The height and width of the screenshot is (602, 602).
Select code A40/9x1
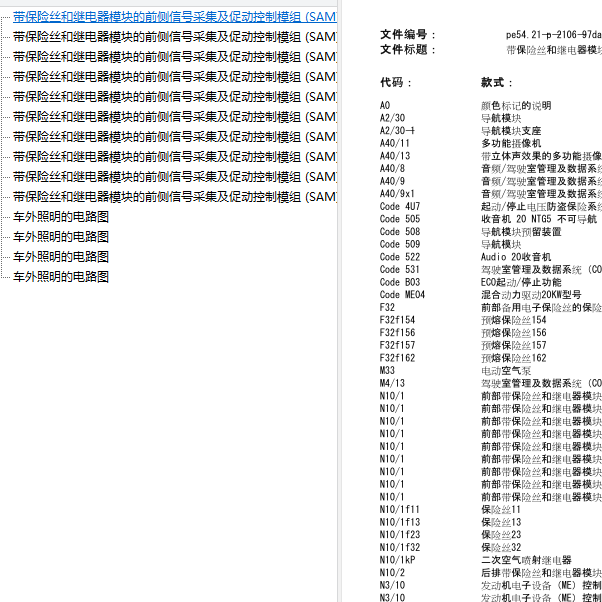pyautogui.click(x=397, y=194)
